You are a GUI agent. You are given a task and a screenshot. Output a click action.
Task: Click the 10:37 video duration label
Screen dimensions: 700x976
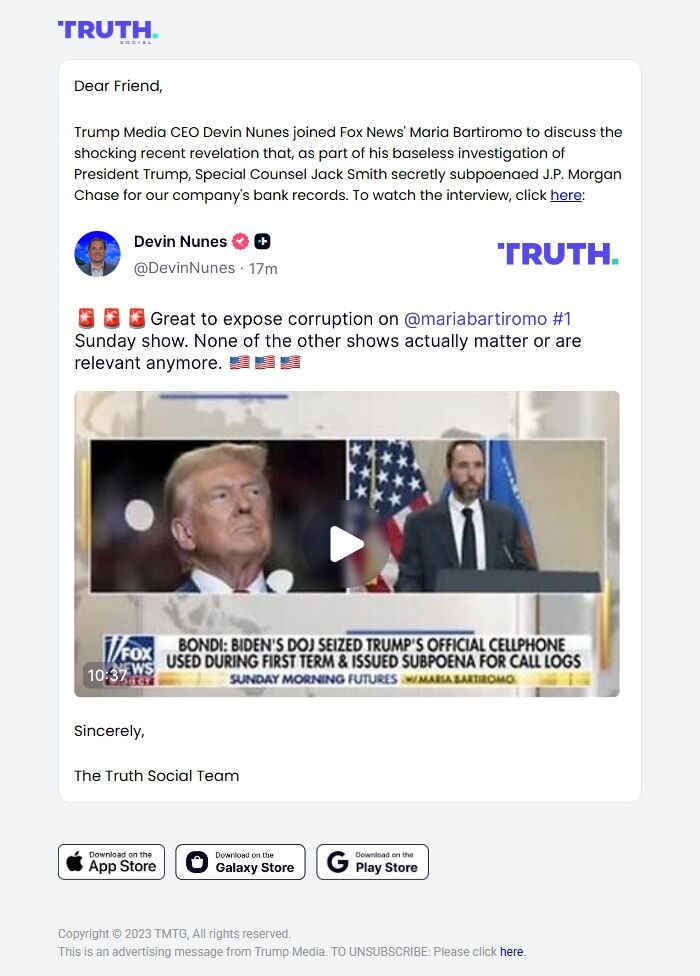107,675
